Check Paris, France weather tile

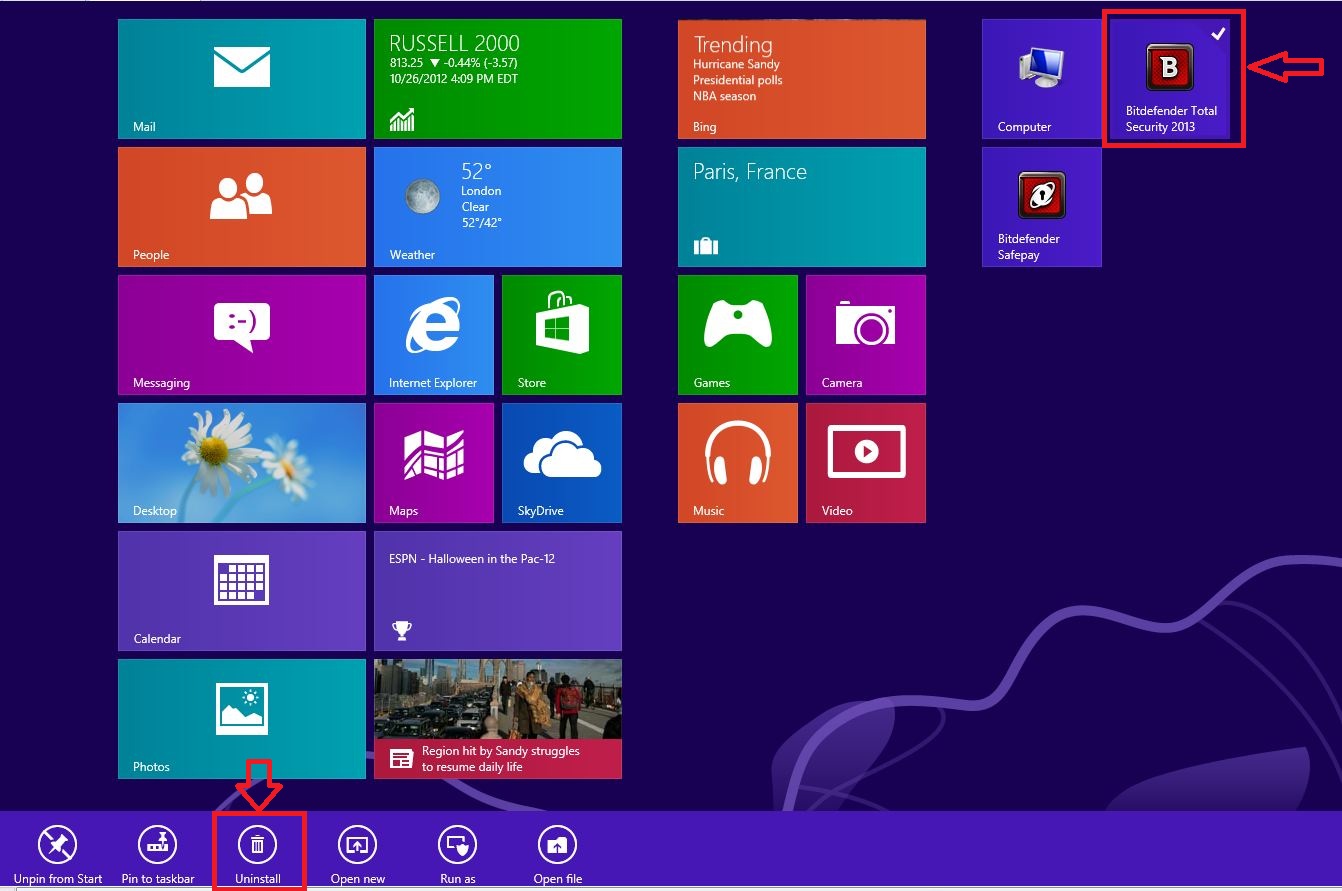click(801, 207)
